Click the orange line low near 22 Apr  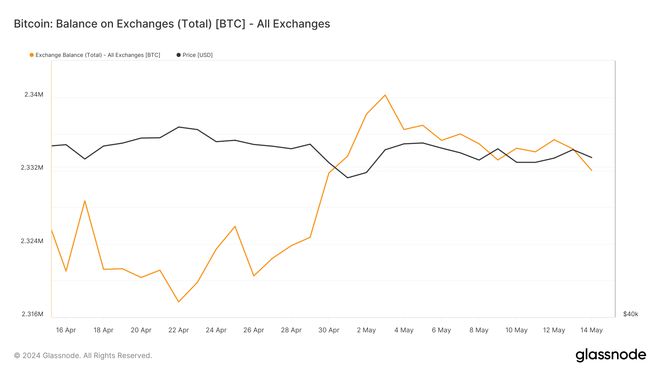178,302
